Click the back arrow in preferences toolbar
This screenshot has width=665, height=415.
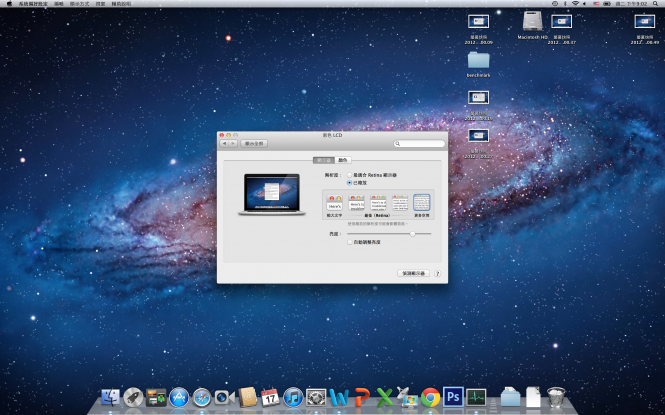[224, 144]
